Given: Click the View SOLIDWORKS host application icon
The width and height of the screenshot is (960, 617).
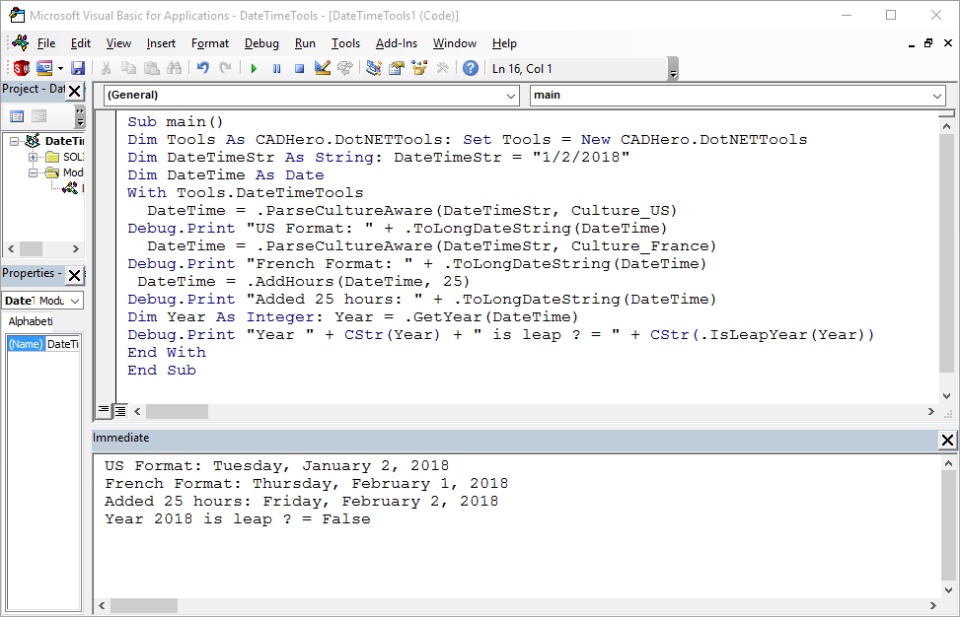Looking at the screenshot, I should (x=21, y=68).
